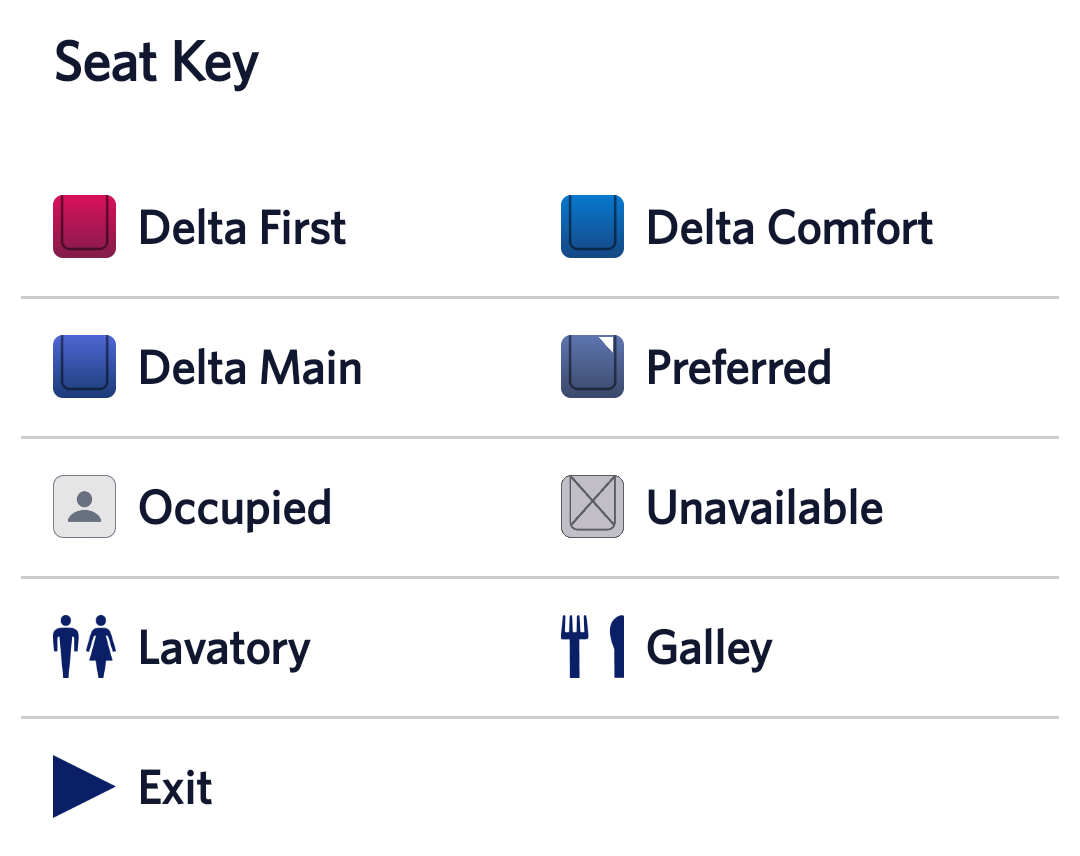The image size is (1080, 856).
Task: Click the Delta First label text
Action: pyautogui.click(x=242, y=228)
